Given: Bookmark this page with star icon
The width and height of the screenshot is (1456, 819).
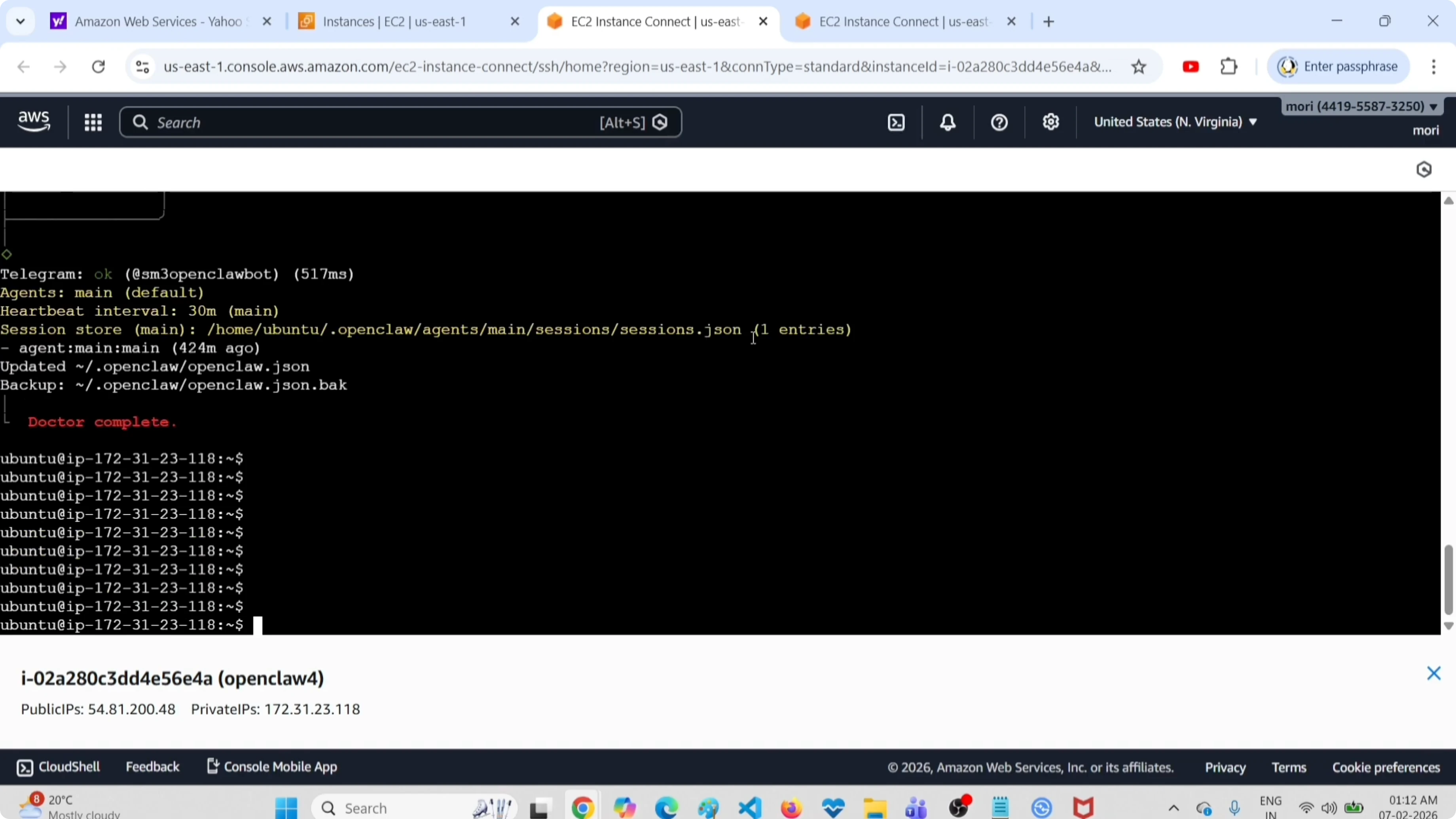Looking at the screenshot, I should coord(1138,67).
